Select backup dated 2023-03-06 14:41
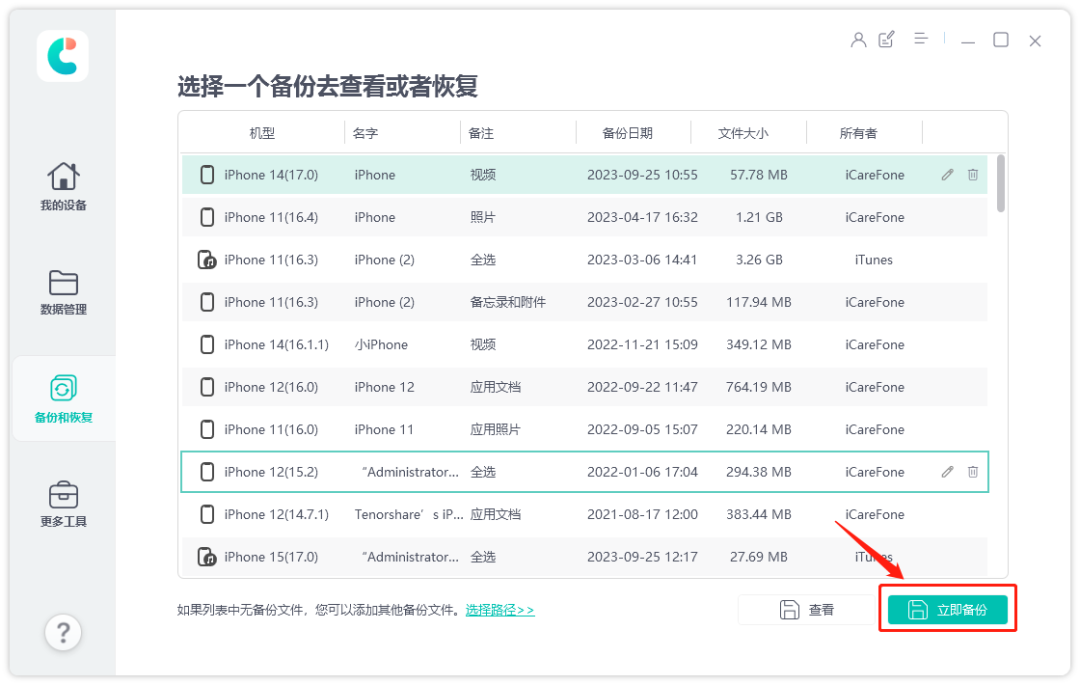 584,260
